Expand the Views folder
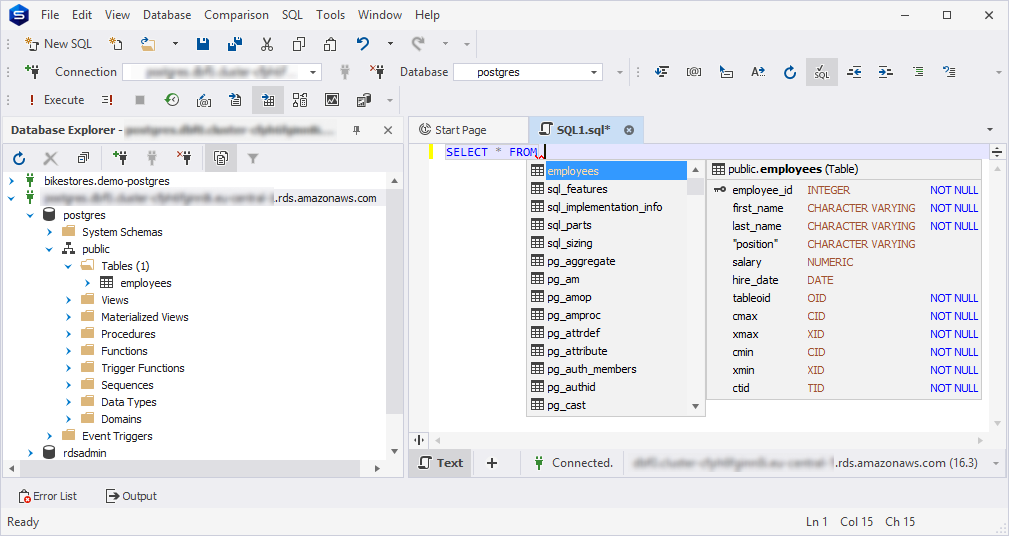The width and height of the screenshot is (1009, 536). 68,300
